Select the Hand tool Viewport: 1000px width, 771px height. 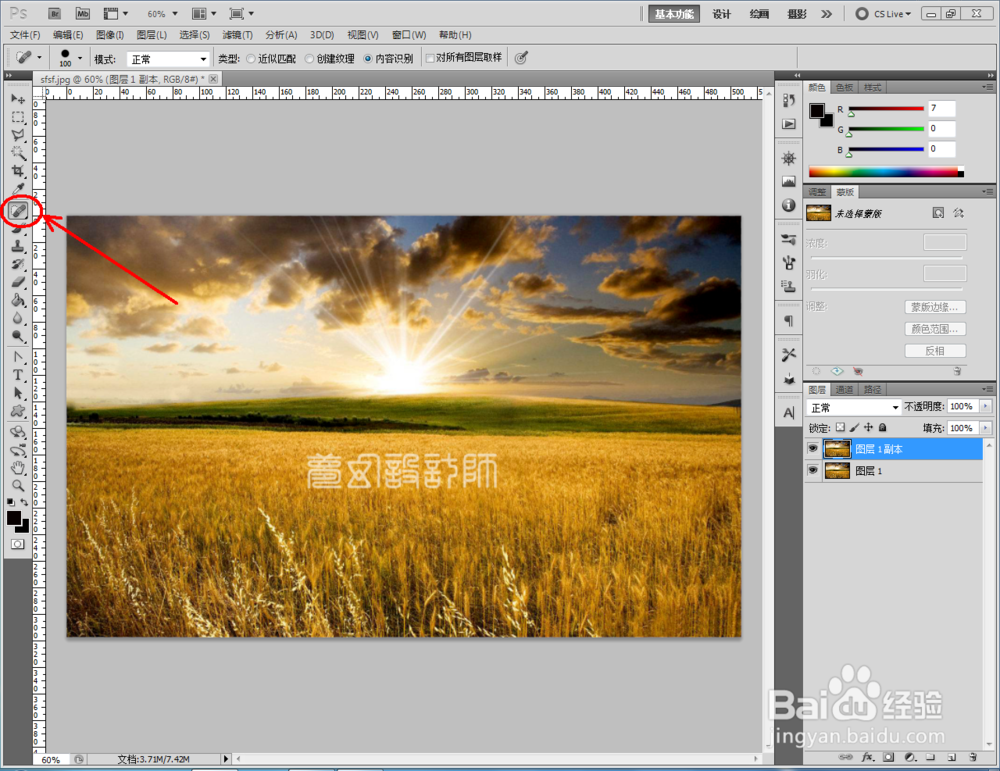[18, 468]
